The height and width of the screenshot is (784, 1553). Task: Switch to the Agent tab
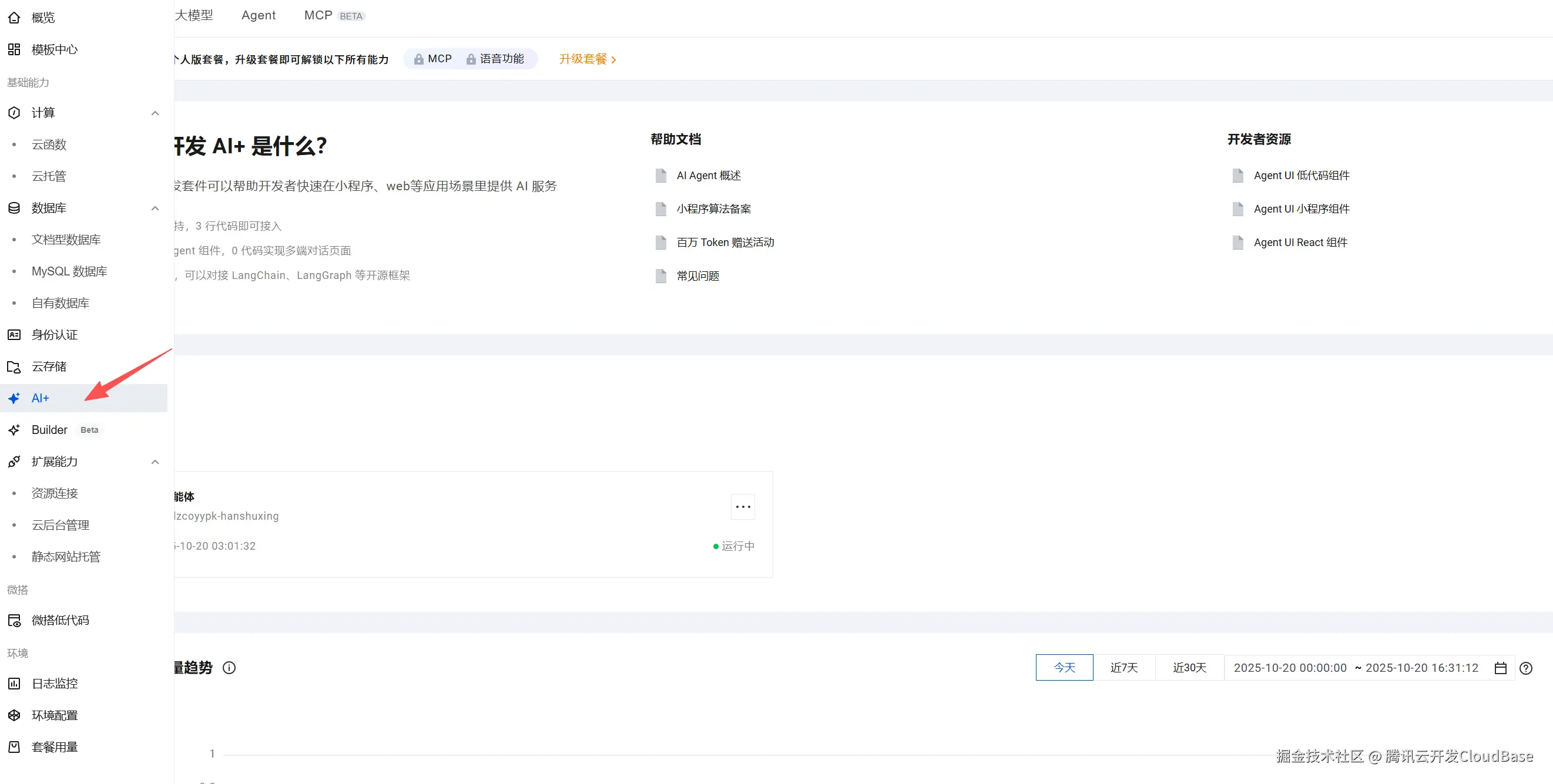[258, 15]
